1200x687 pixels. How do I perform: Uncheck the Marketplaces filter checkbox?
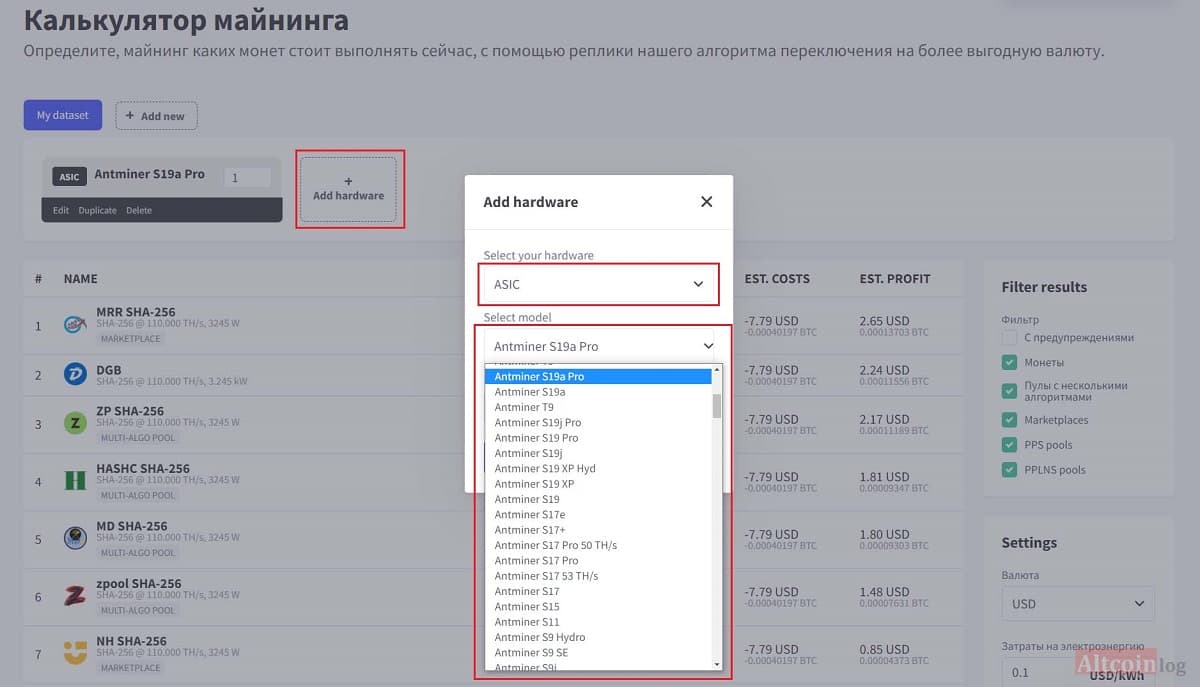click(x=1010, y=420)
